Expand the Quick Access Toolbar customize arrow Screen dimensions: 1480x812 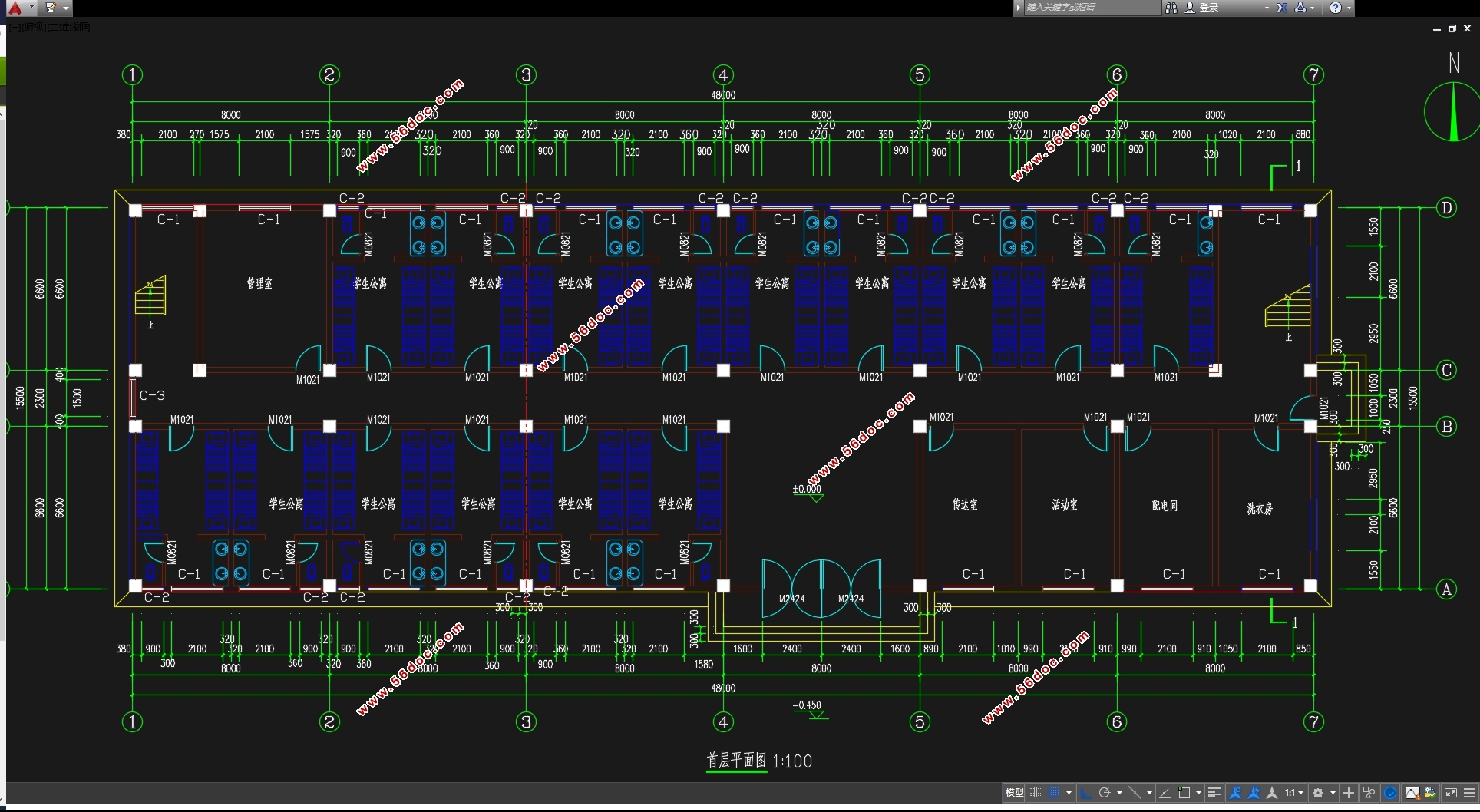(66, 8)
